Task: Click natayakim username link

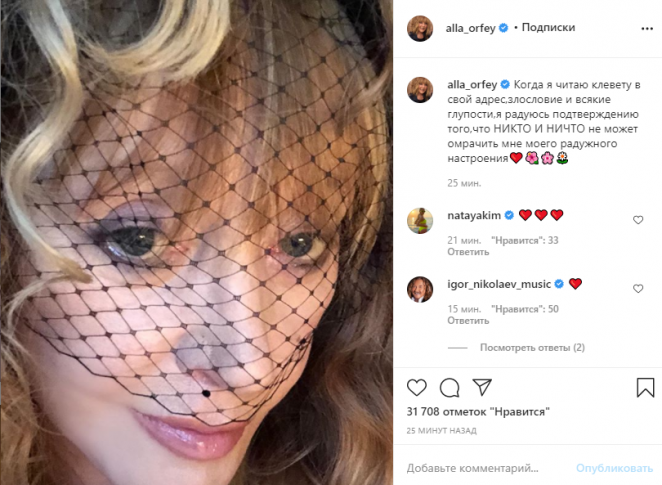Action: (474, 215)
